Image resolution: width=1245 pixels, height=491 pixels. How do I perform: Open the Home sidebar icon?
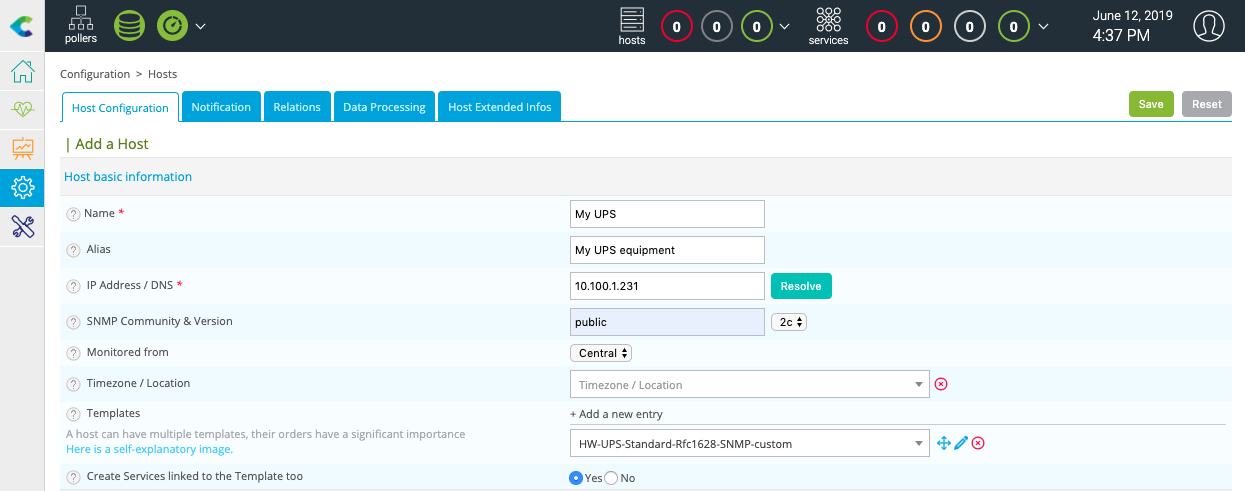pos(22,72)
